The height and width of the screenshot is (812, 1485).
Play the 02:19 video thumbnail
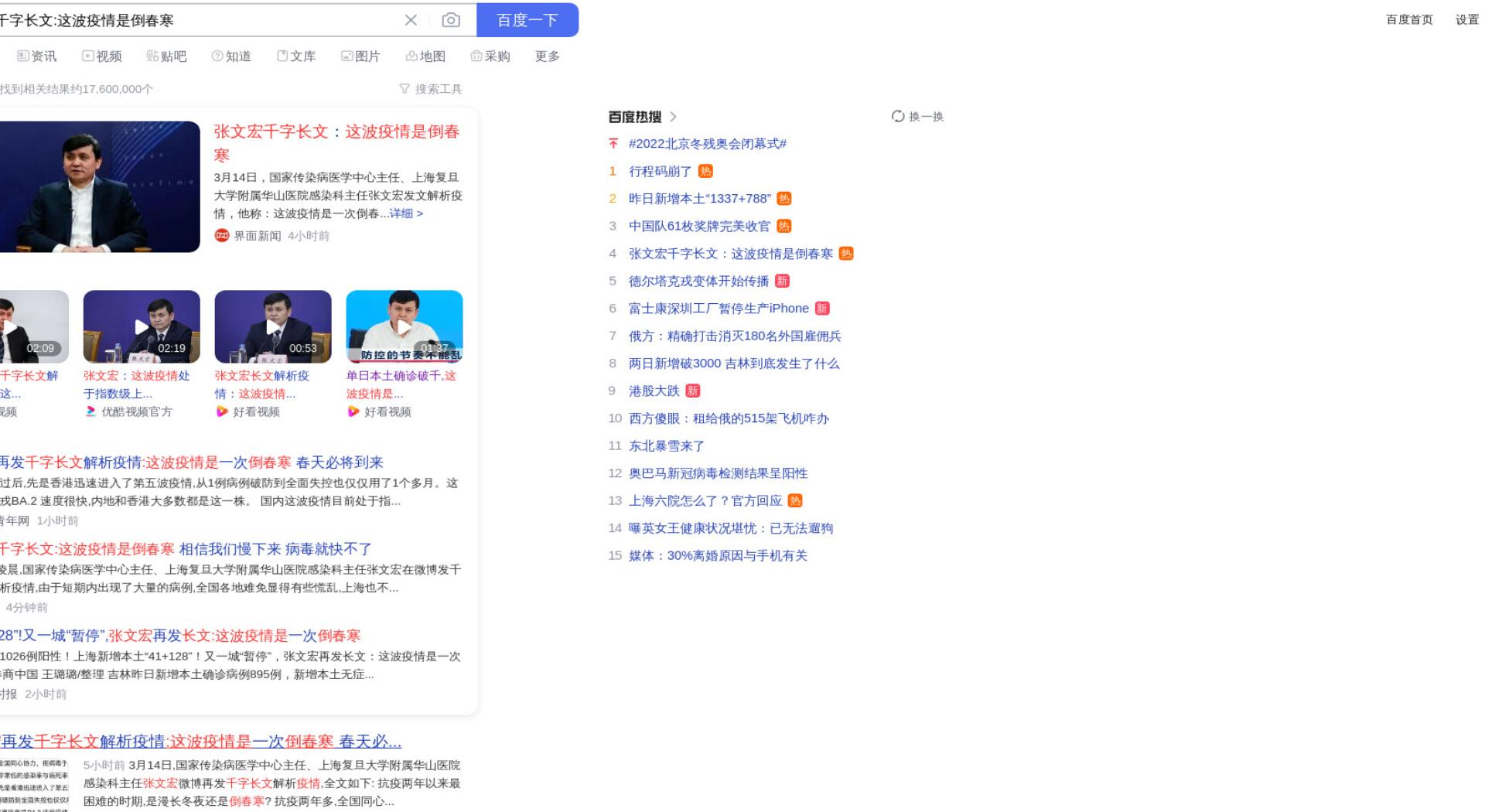pos(142,326)
